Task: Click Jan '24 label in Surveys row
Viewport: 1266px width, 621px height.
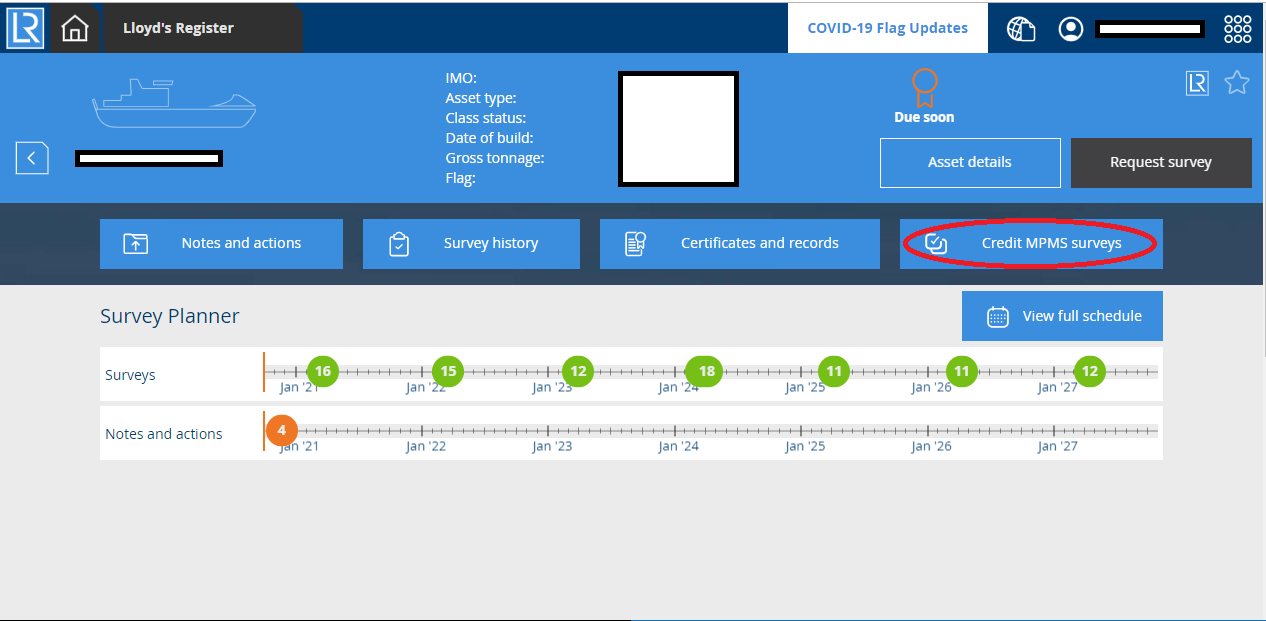Action: (679, 388)
